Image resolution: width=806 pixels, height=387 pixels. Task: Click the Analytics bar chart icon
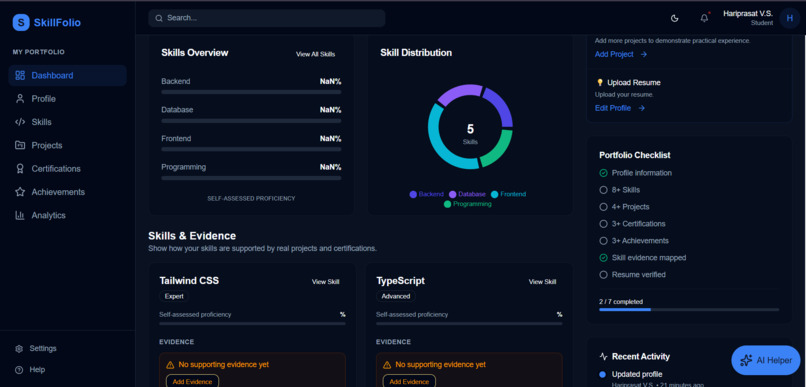coord(20,215)
